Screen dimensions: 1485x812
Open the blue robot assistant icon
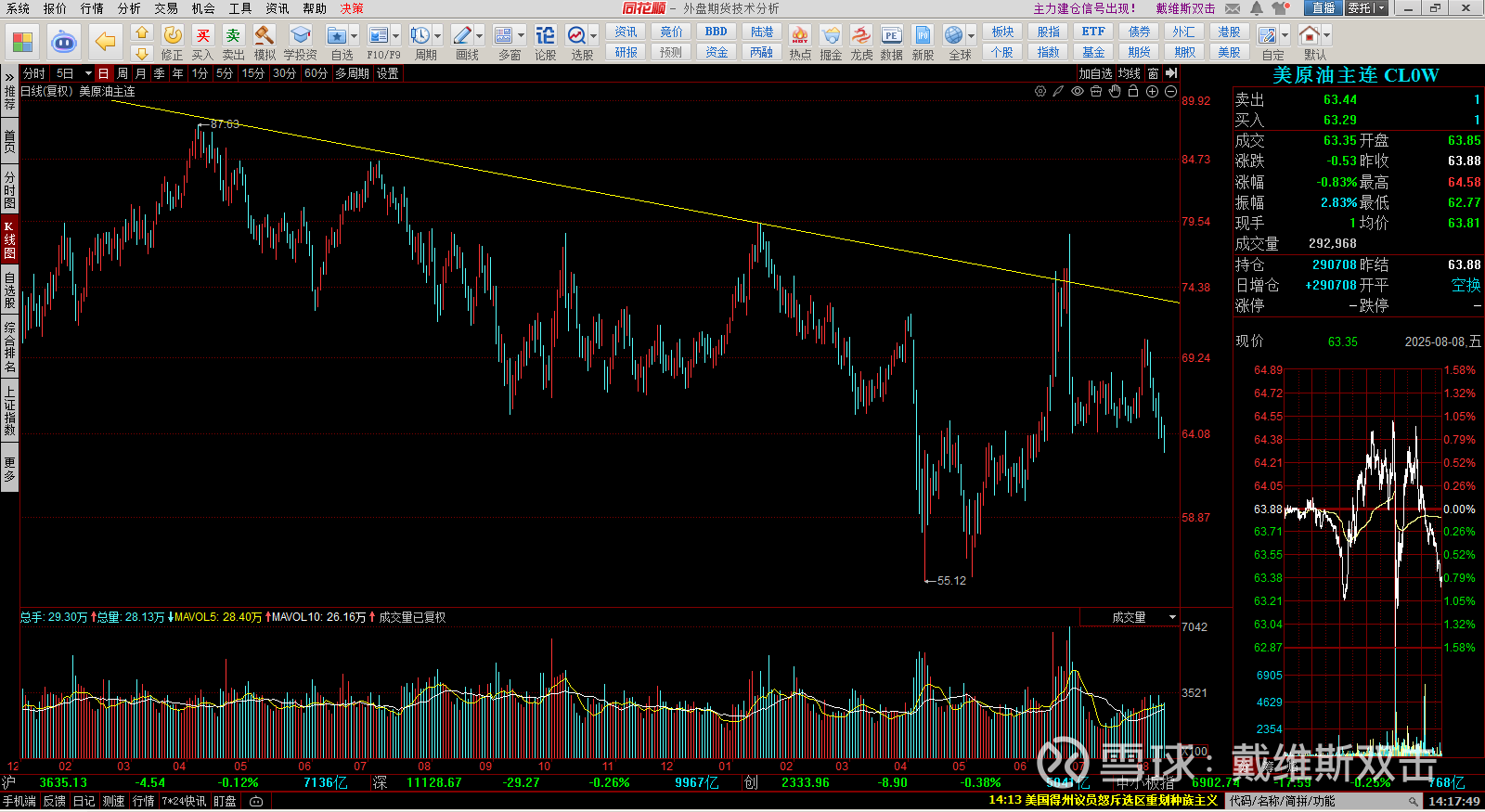[x=63, y=42]
